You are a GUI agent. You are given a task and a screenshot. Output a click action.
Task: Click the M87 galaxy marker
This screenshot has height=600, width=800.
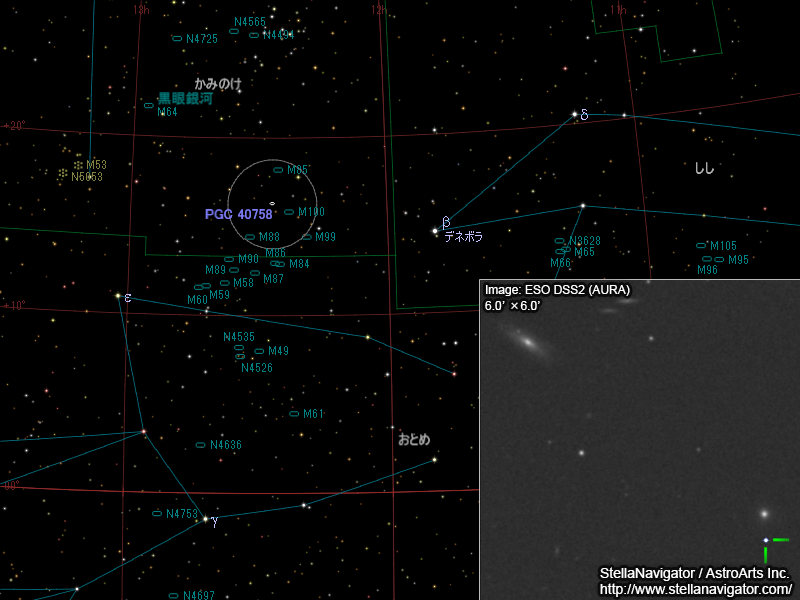(255, 273)
